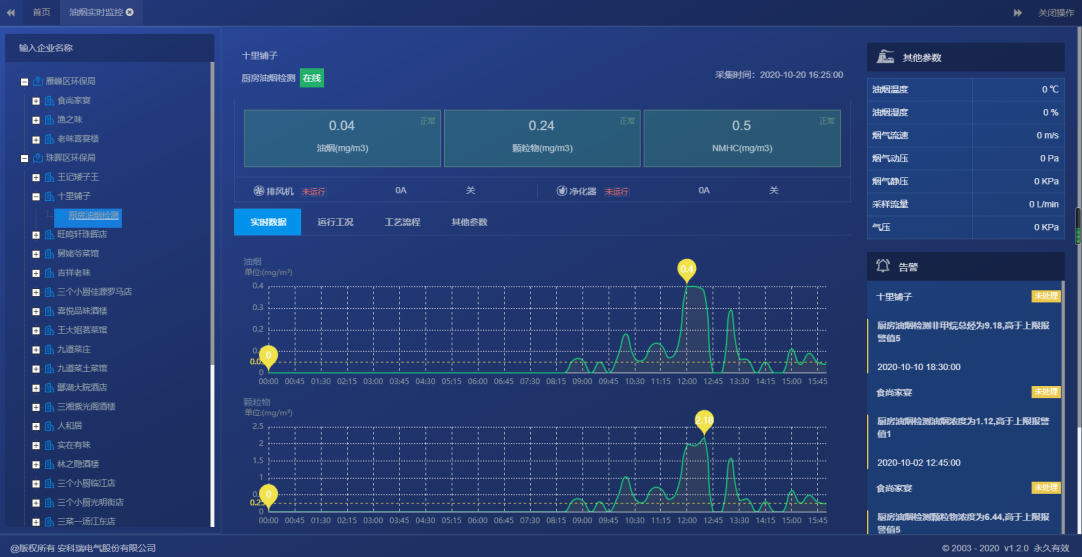This screenshot has height=557, width=1082.
Task: Click the building icon next to 食尚家宴
Action: (x=49, y=100)
